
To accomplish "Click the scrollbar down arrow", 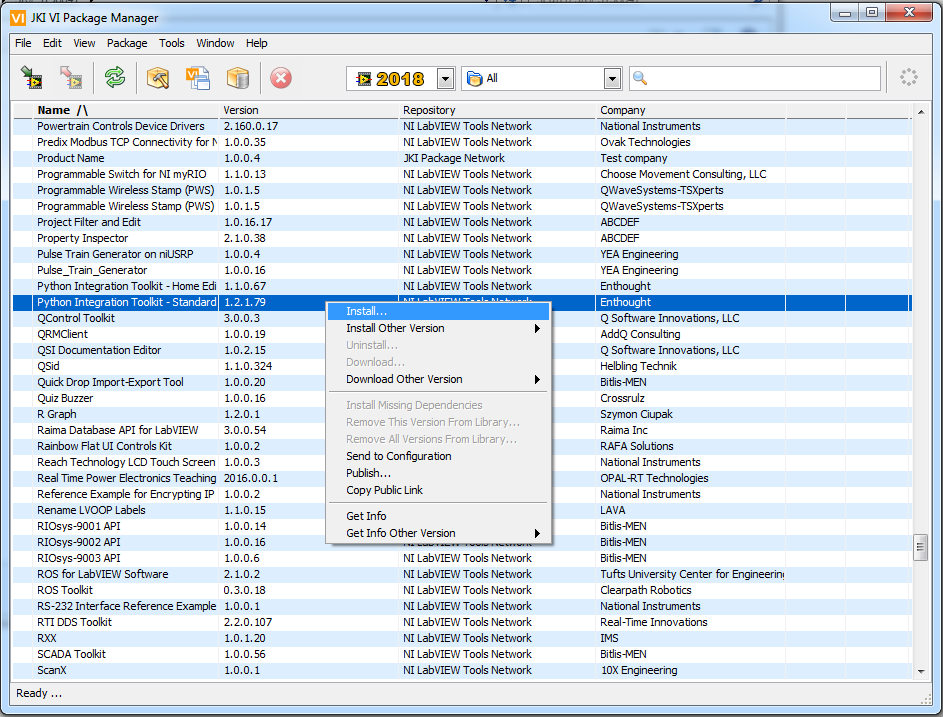I will point(921,671).
